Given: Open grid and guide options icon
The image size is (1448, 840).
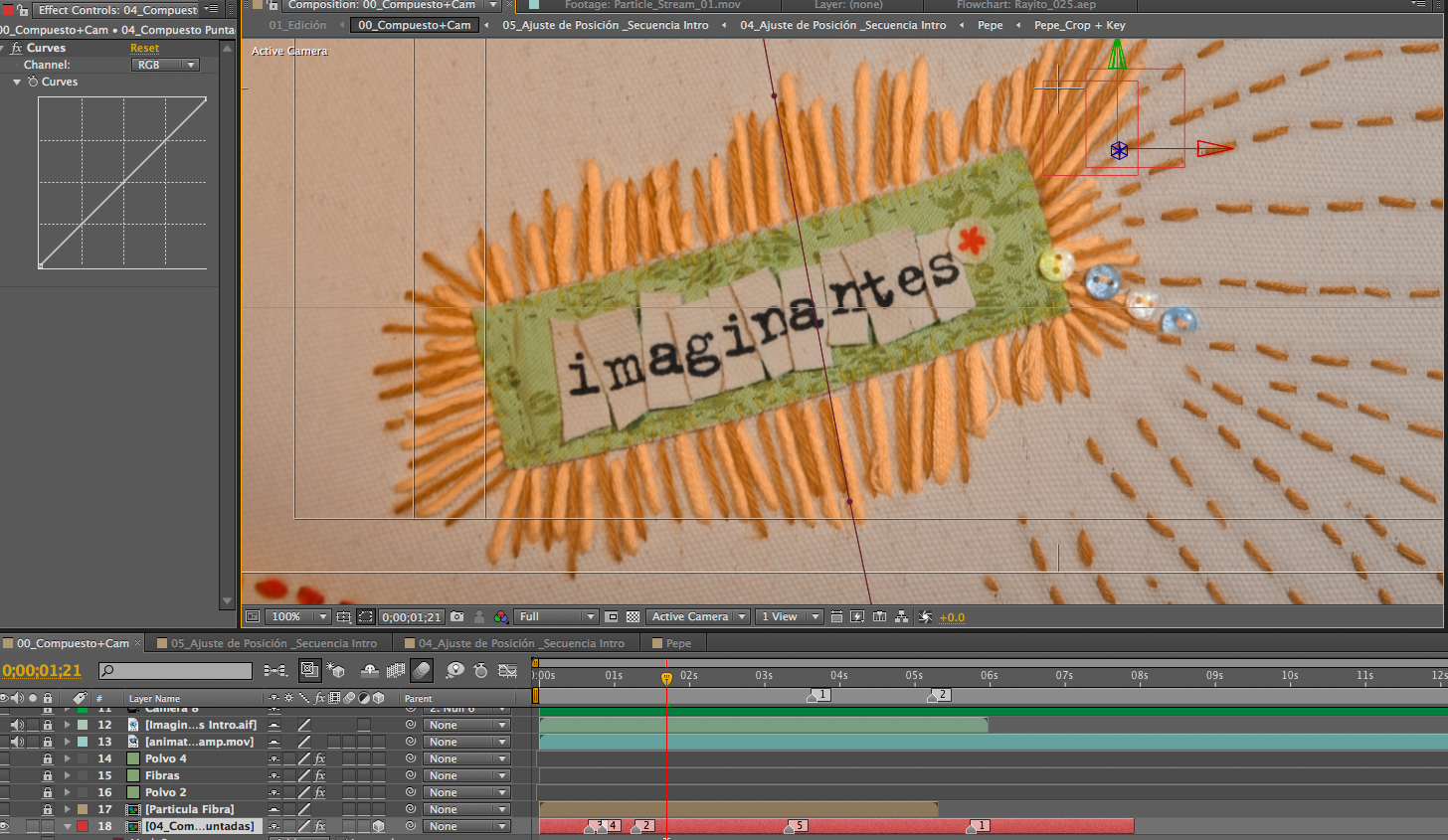Looking at the screenshot, I should point(343,616).
